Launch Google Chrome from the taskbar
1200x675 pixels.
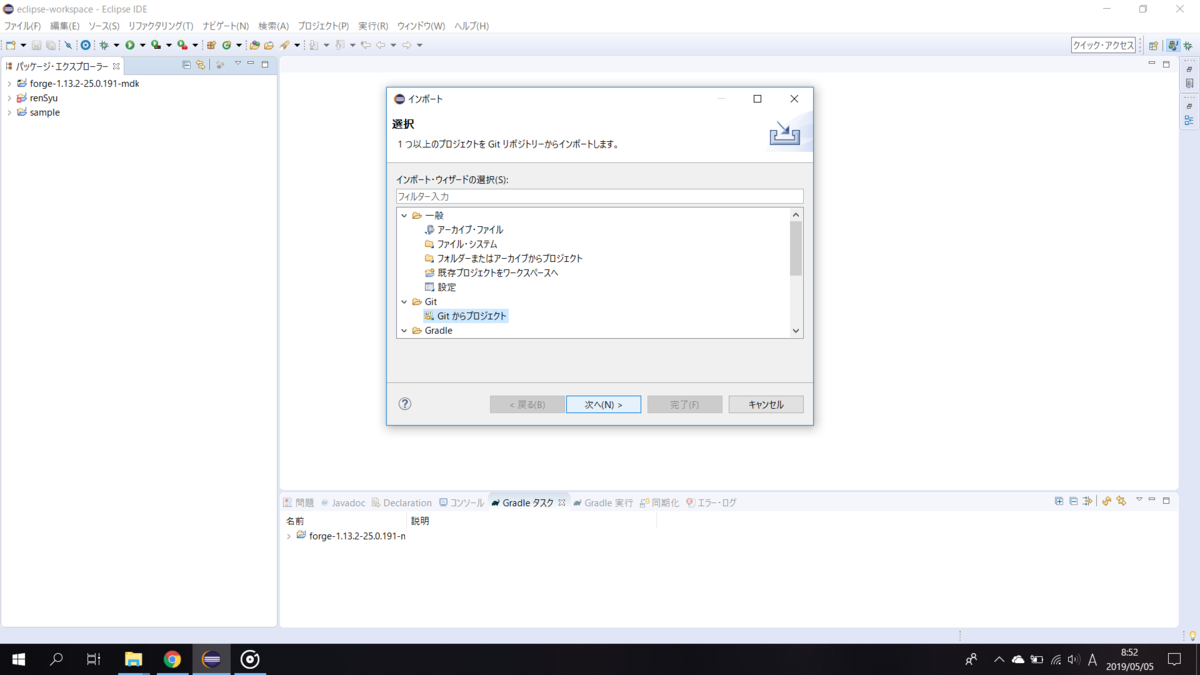click(173, 659)
